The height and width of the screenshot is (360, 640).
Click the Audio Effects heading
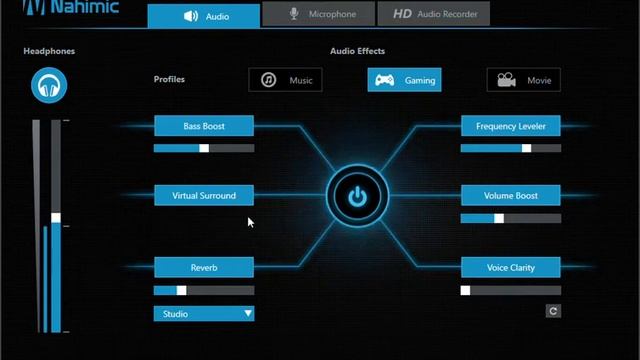coord(358,51)
